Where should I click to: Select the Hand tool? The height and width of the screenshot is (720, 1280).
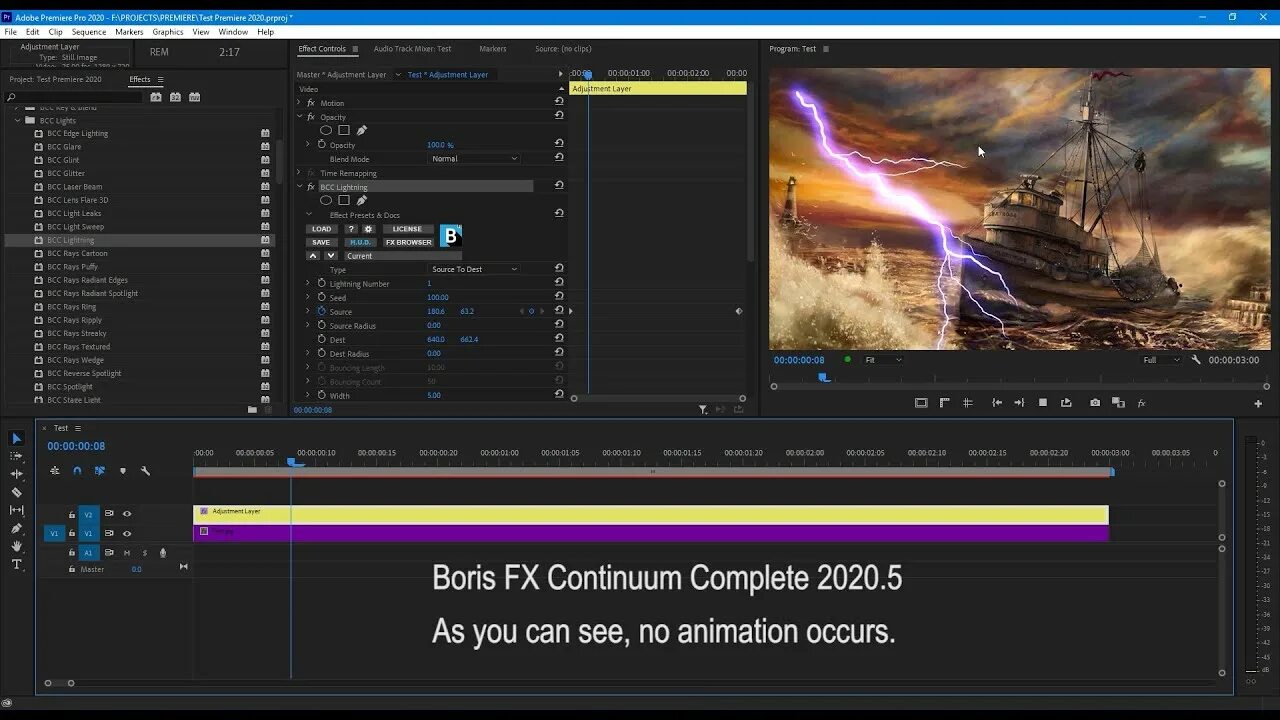click(x=16, y=546)
